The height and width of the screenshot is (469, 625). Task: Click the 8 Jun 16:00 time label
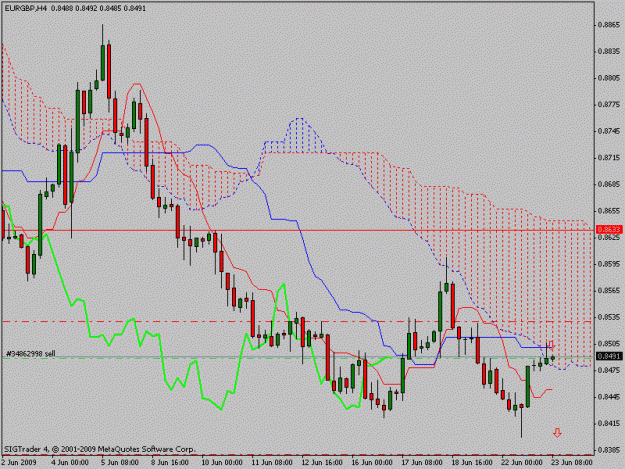[170, 463]
